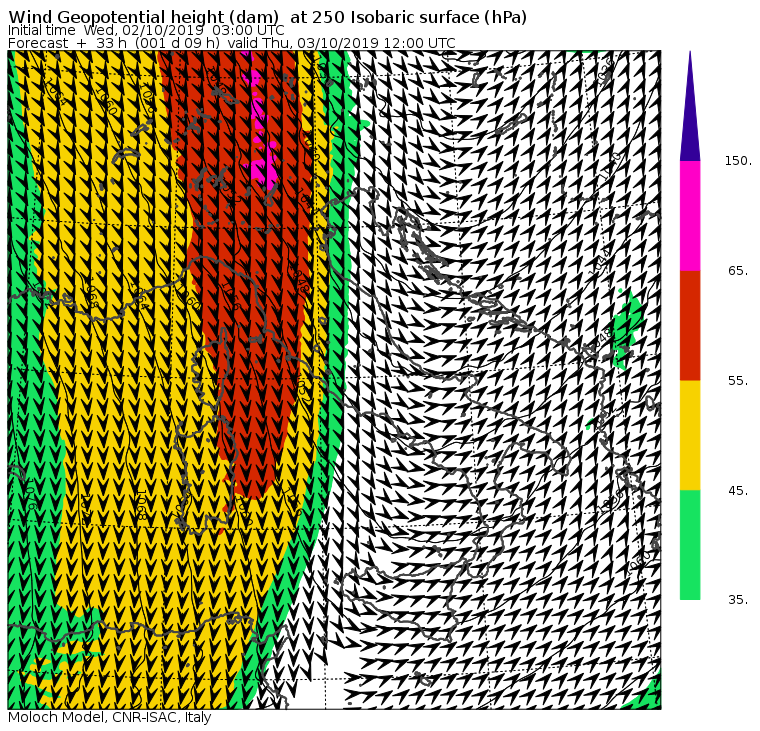This screenshot has height=731, width=760.
Task: Click the legend value '45.'
Action: coord(738,491)
